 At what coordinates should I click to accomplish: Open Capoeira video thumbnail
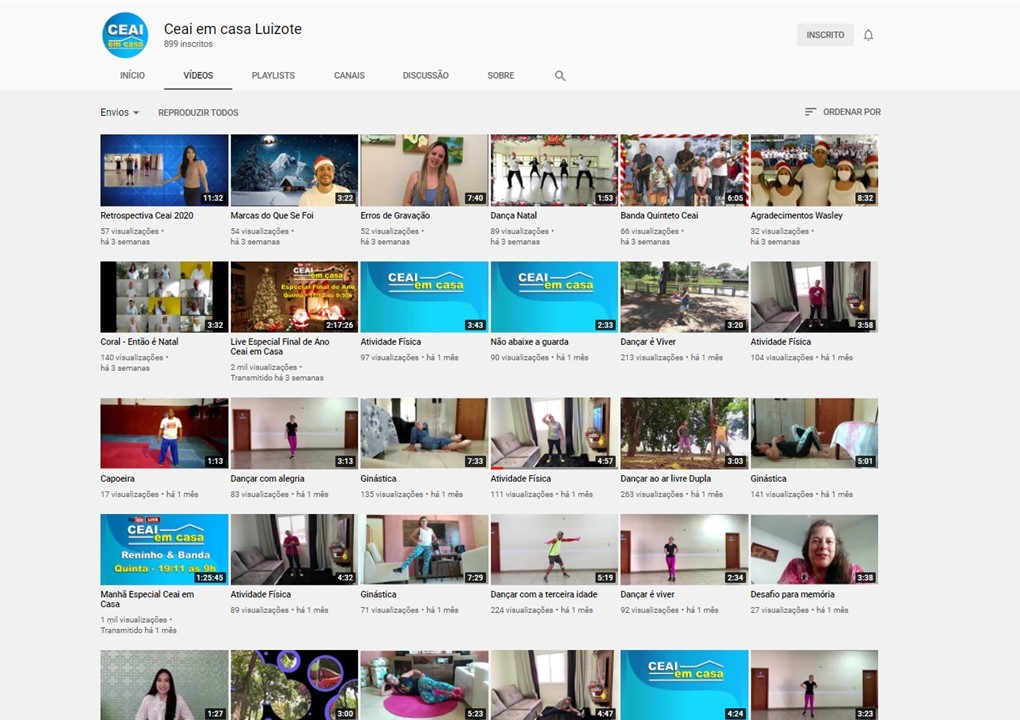tap(164, 433)
